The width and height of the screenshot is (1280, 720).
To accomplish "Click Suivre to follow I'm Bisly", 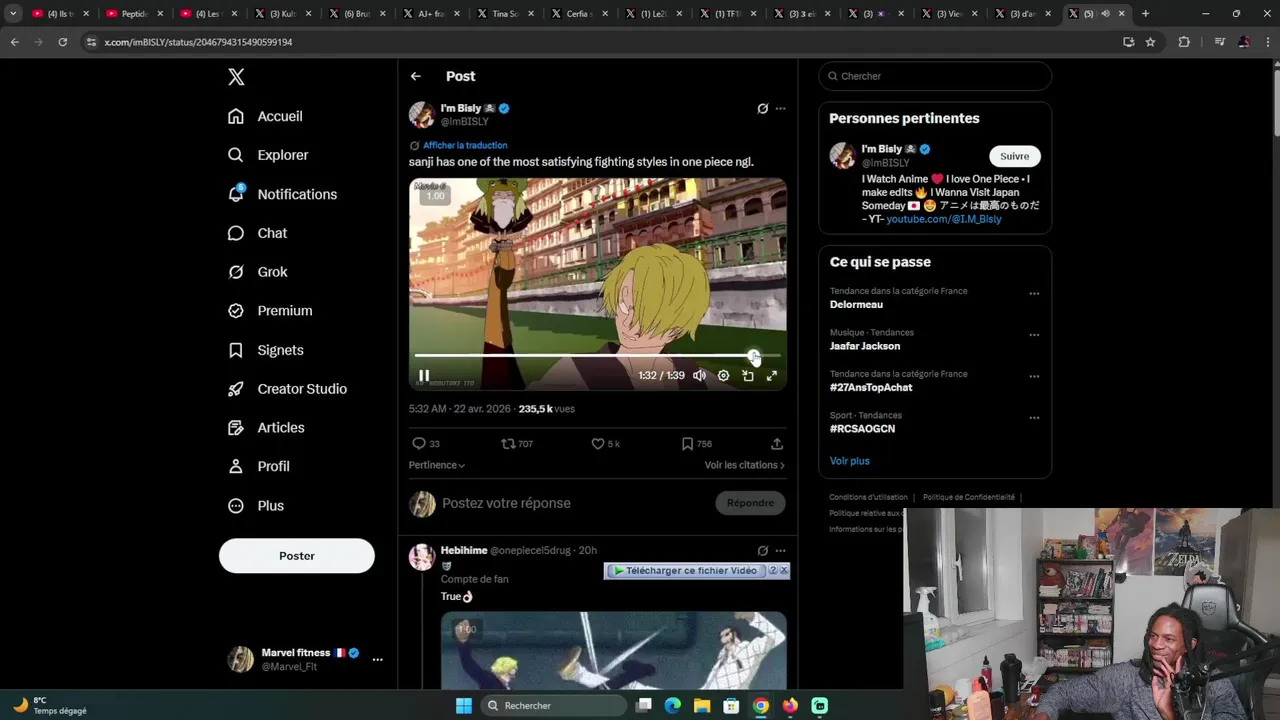I will (1015, 156).
